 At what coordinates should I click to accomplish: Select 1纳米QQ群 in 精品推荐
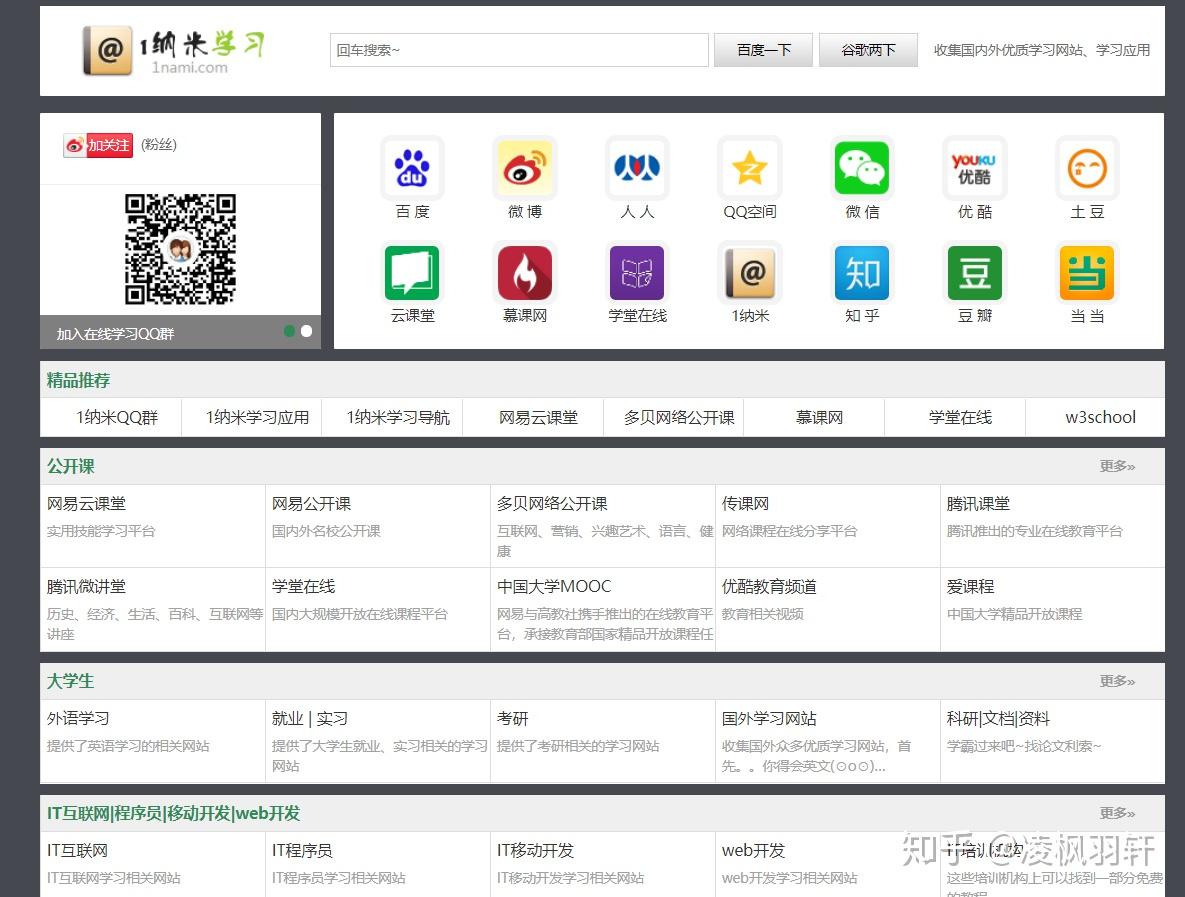tap(117, 417)
